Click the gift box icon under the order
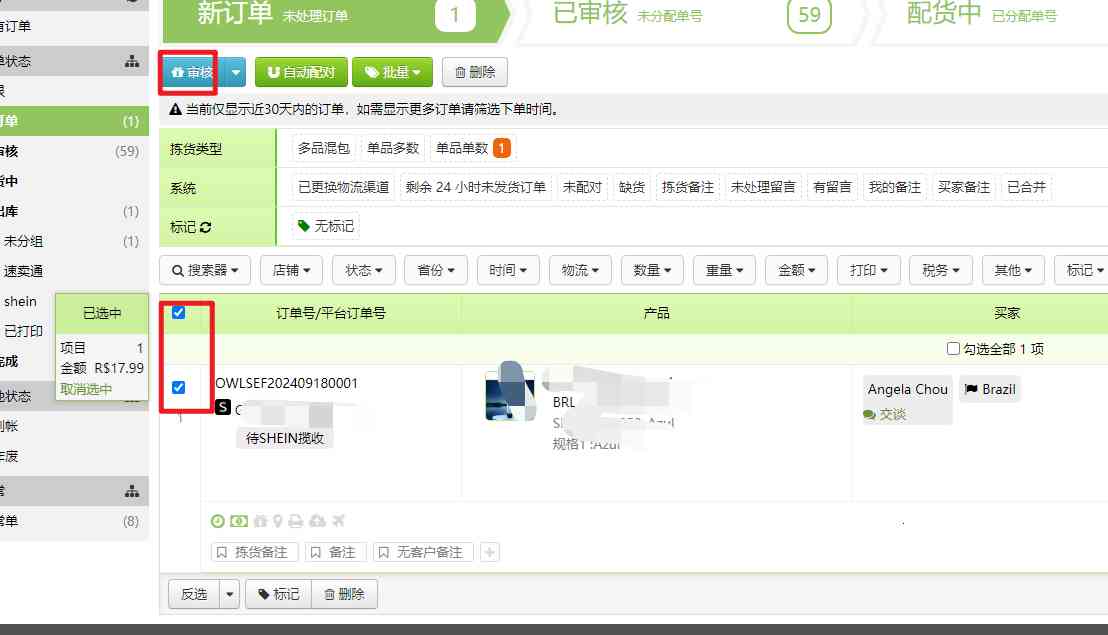1108x635 pixels. pyautogui.click(x=261, y=520)
